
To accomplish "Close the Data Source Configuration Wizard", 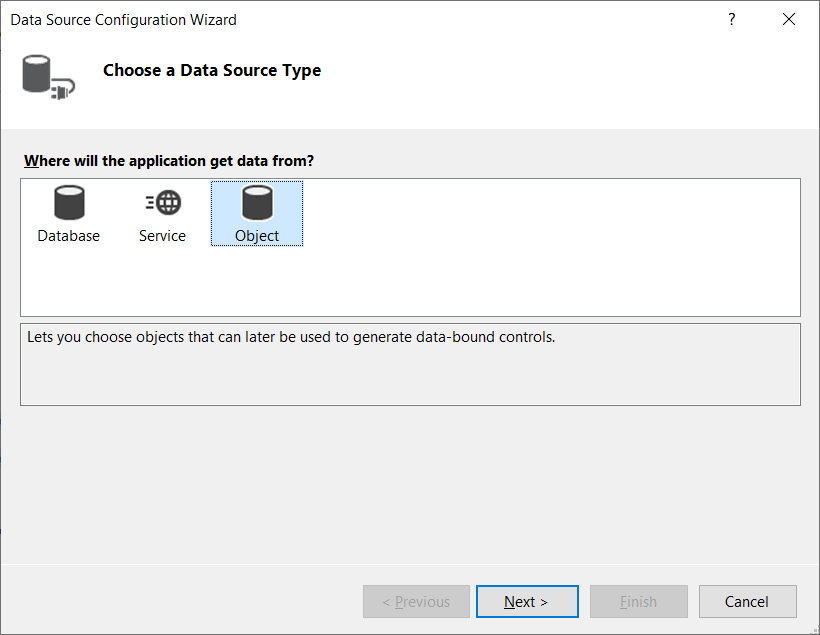I will click(789, 19).
